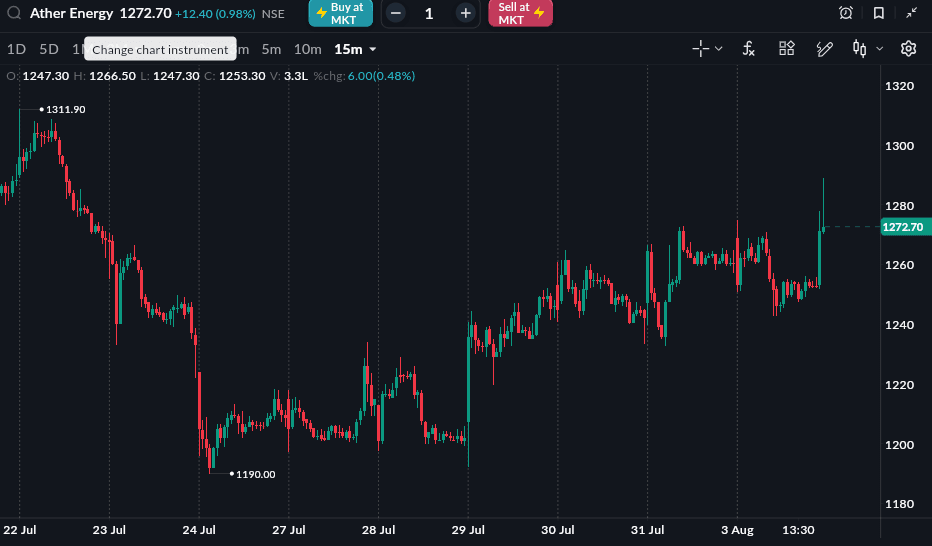Click the 24 Jul date label
The height and width of the screenshot is (546, 932).
tap(199, 530)
